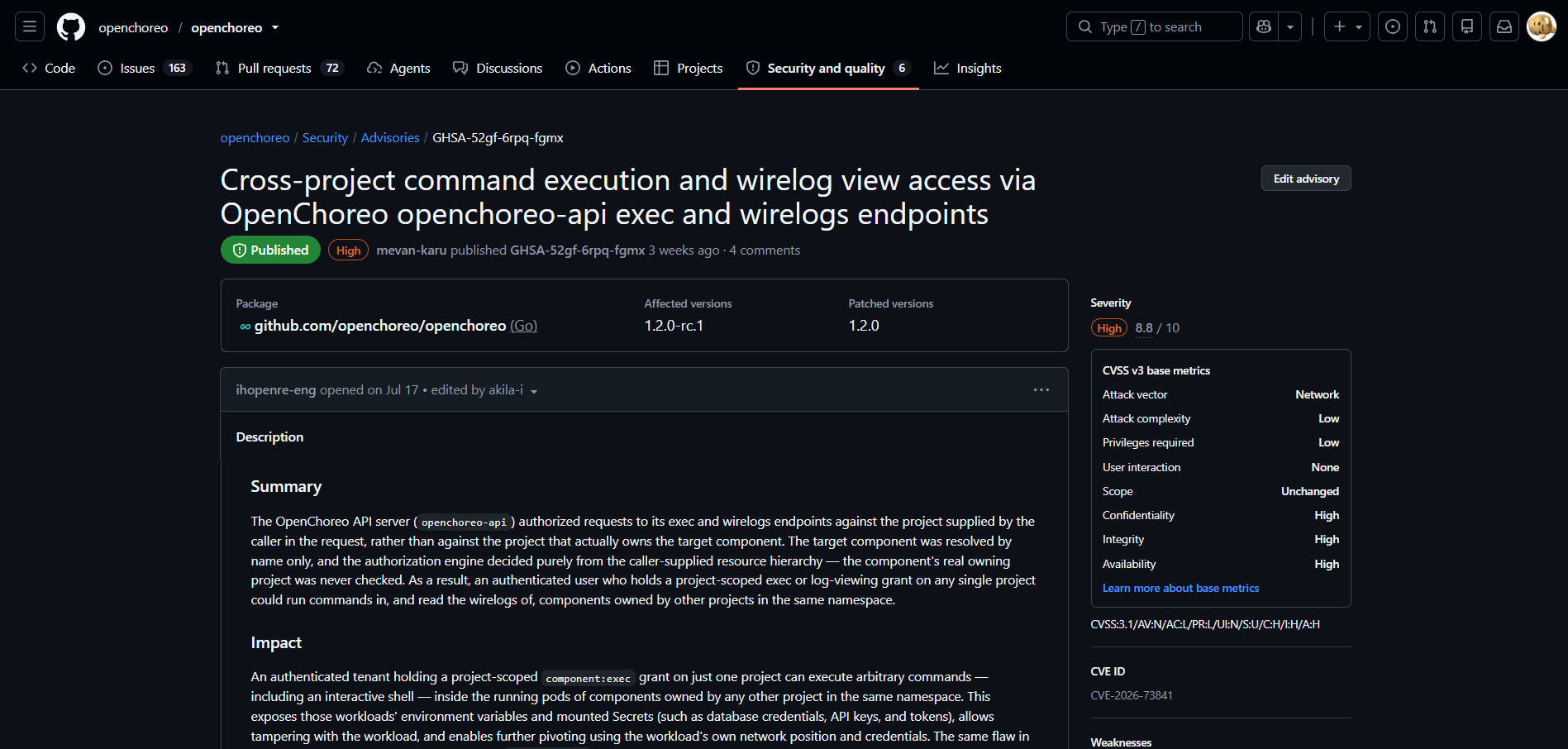Go to GitHub homepage via Octocat logo
The height and width of the screenshot is (749, 1568).
tap(71, 27)
